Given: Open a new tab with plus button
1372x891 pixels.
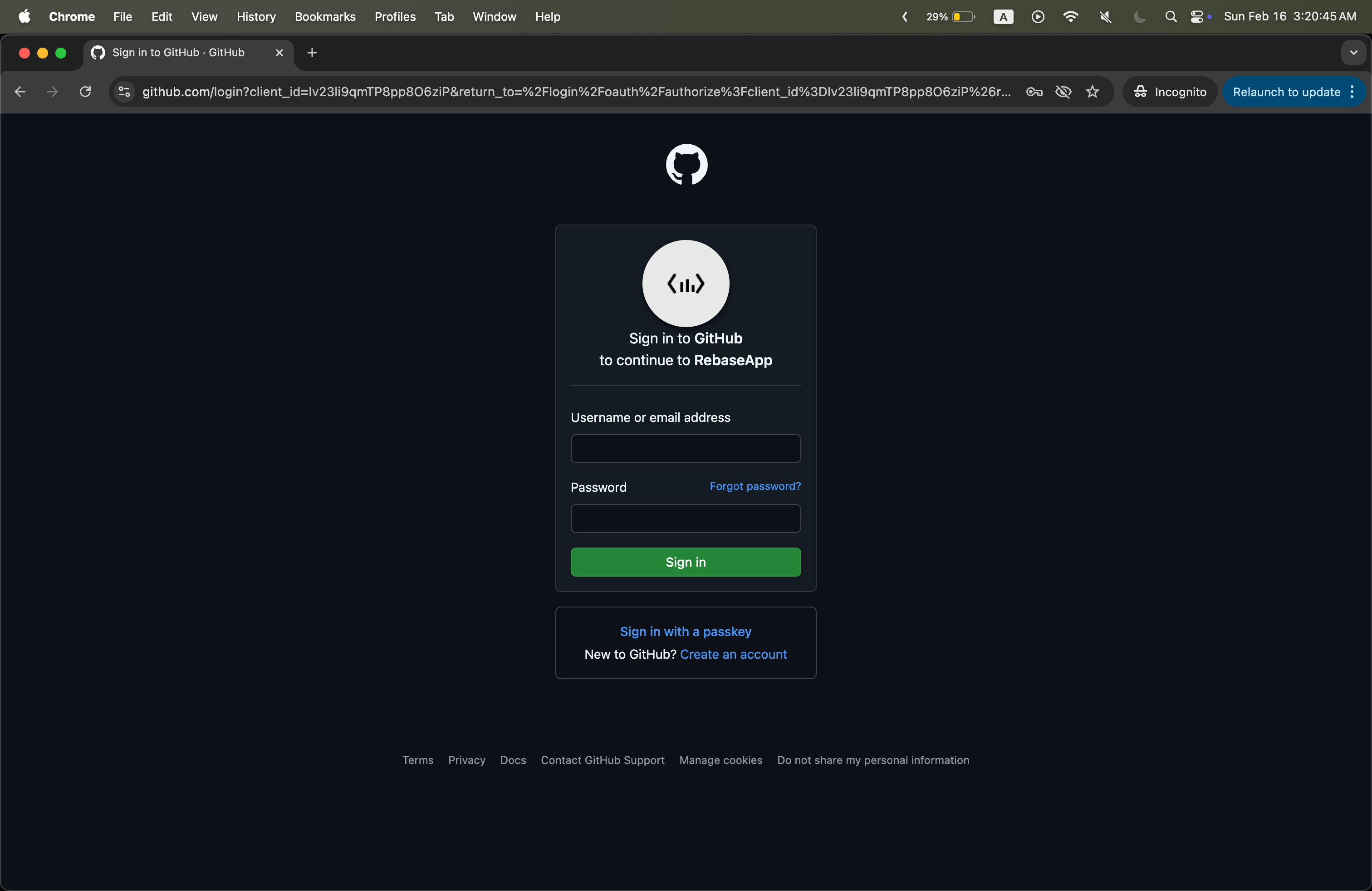Looking at the screenshot, I should (x=312, y=53).
